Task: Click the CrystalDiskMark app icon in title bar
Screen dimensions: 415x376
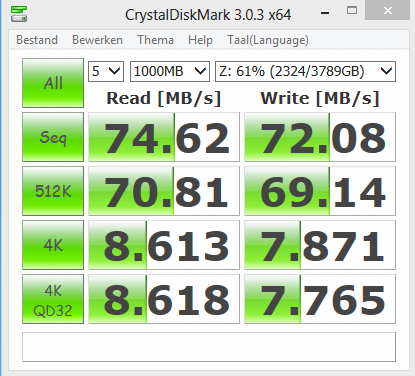Action: (x=19, y=14)
